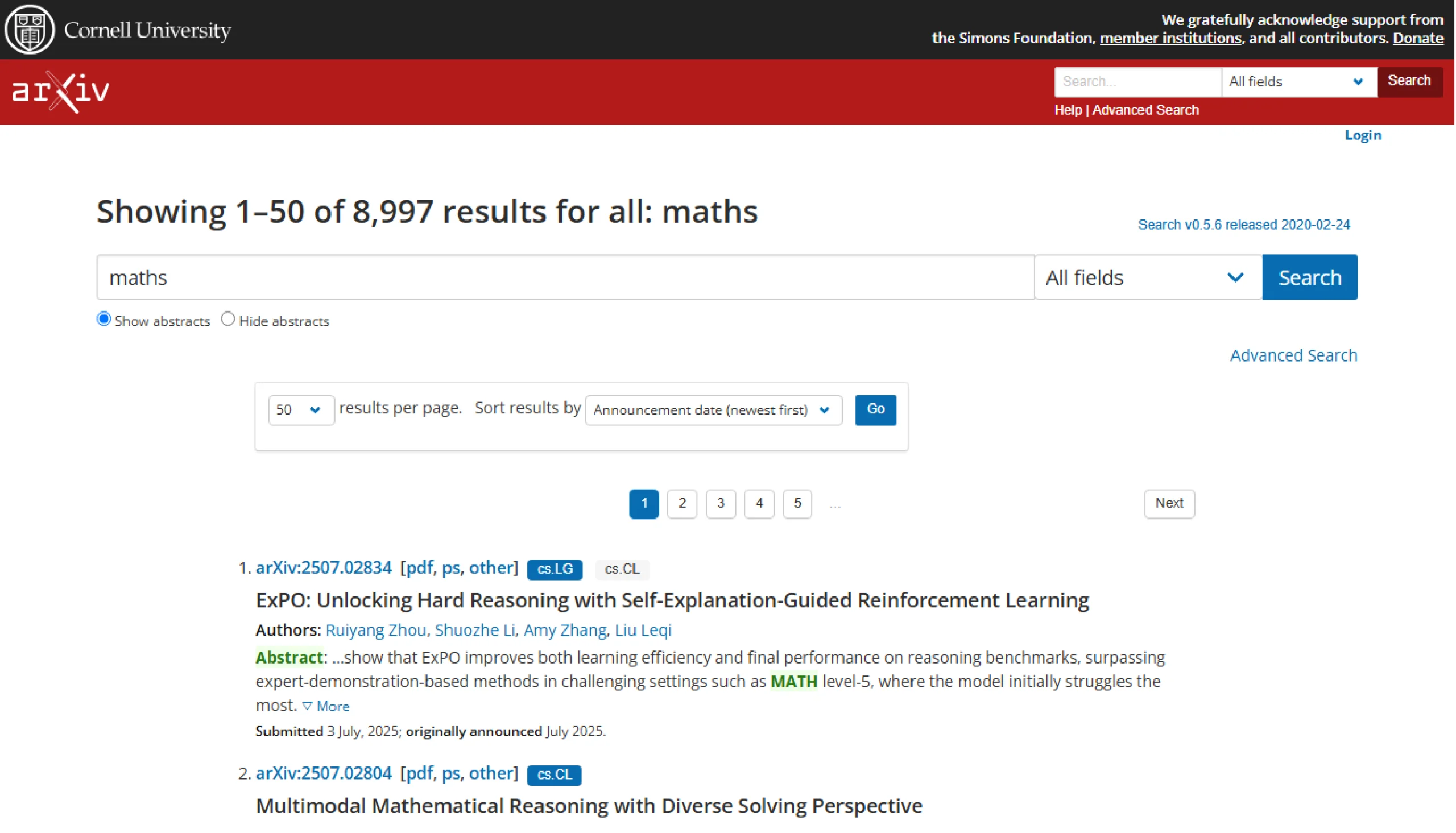
Task: Focus the header Search... input box
Action: (1137, 82)
